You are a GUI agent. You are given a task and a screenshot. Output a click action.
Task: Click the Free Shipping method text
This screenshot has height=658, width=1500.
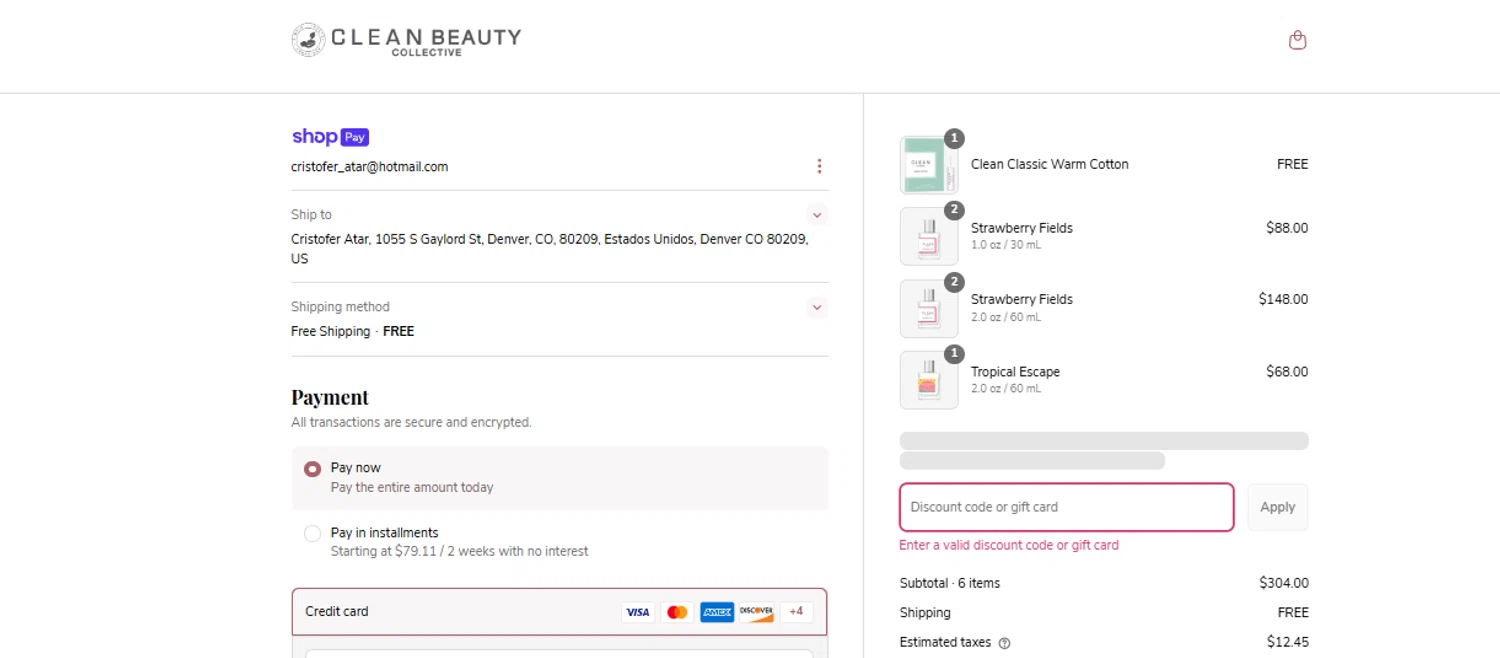point(352,331)
